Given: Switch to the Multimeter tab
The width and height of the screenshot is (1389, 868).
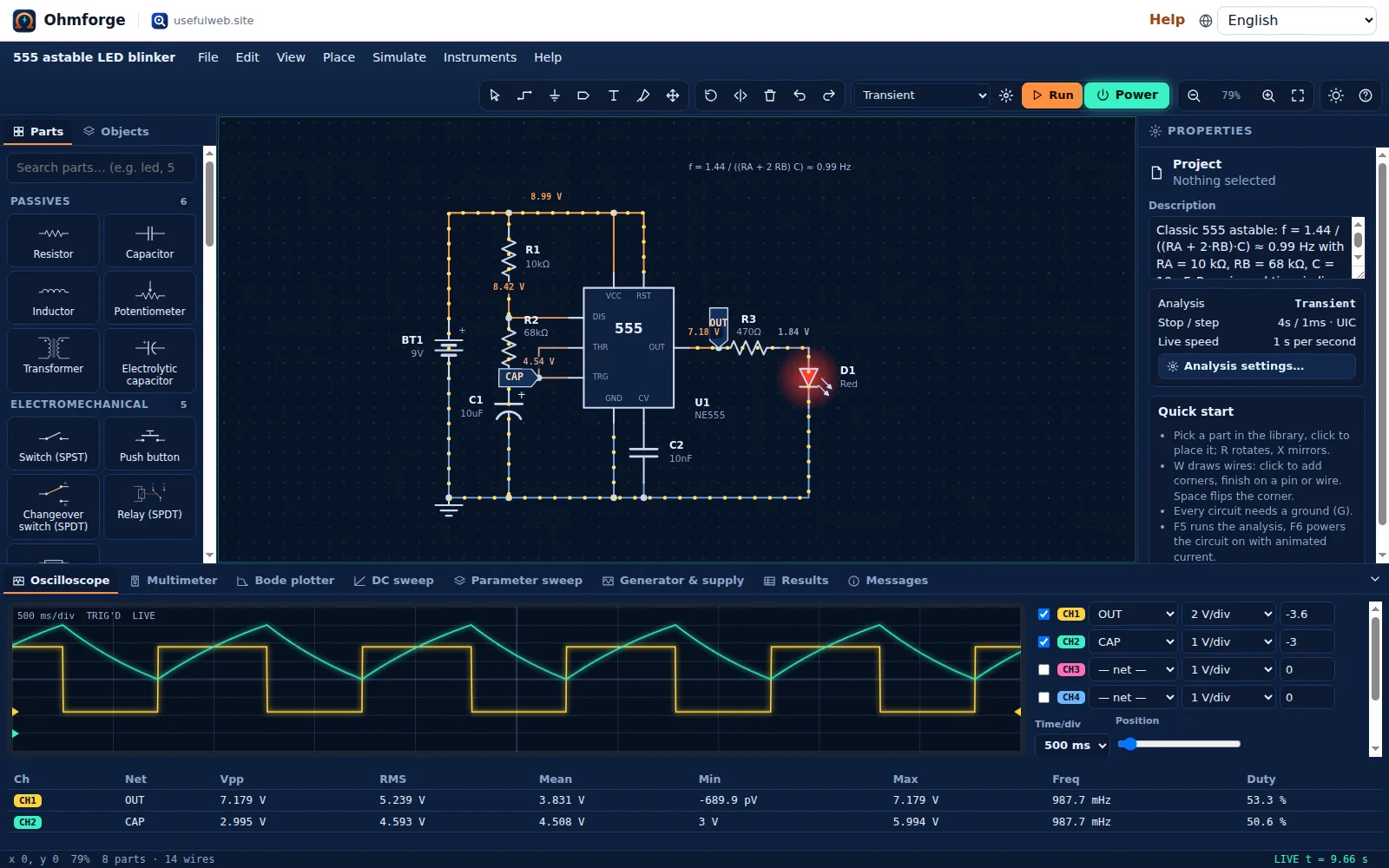Looking at the screenshot, I should (x=174, y=581).
